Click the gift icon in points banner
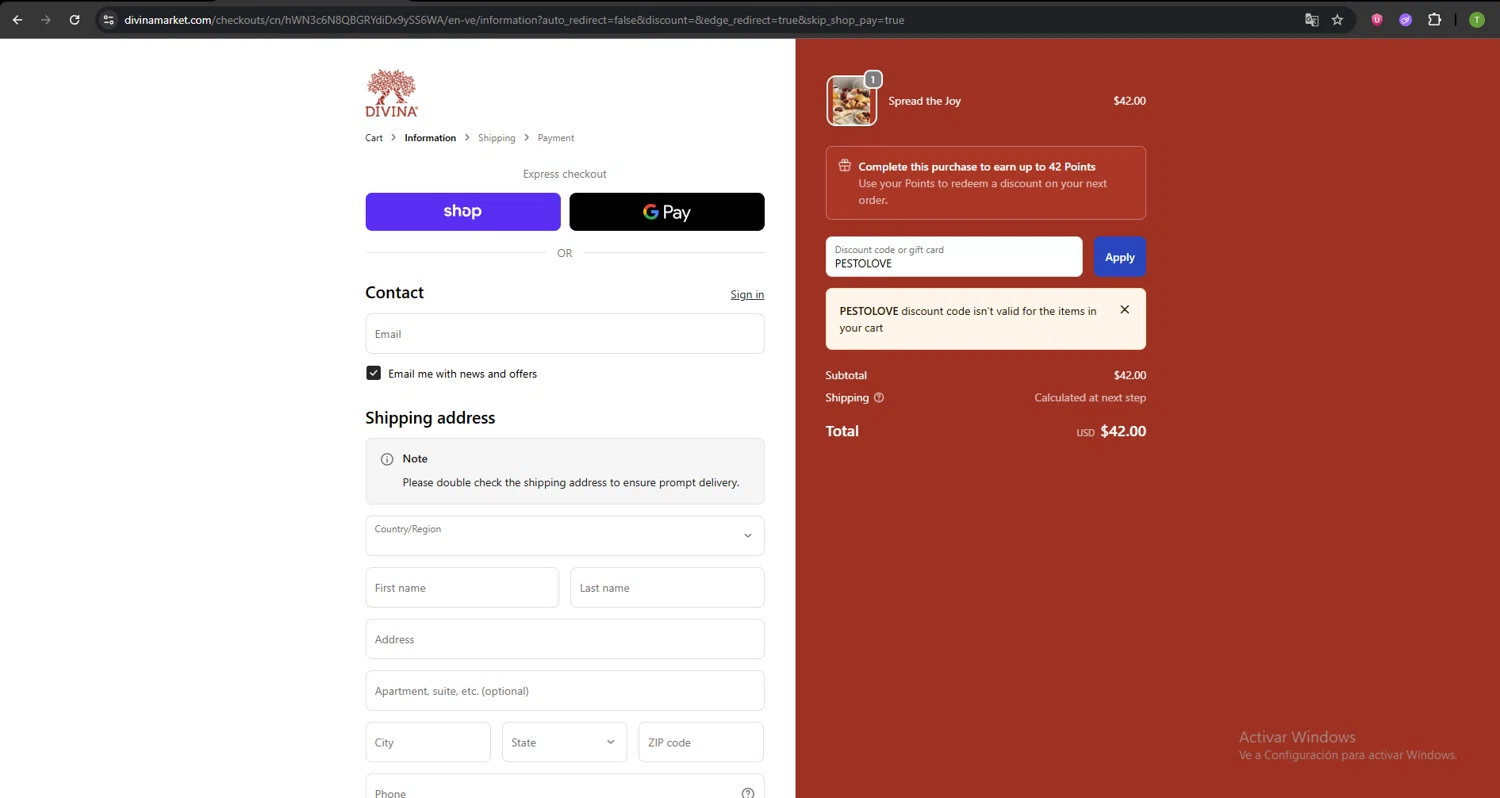The image size is (1500, 798). pyautogui.click(x=845, y=166)
